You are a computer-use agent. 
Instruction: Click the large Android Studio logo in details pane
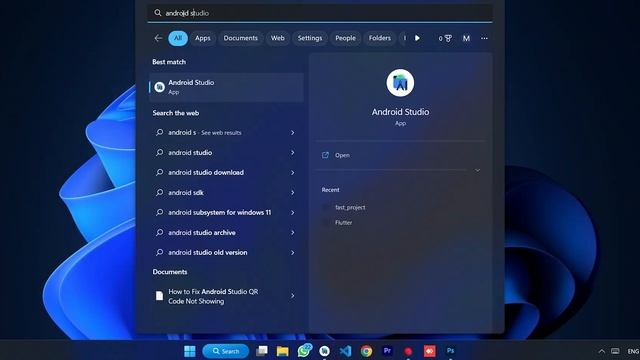pos(400,83)
